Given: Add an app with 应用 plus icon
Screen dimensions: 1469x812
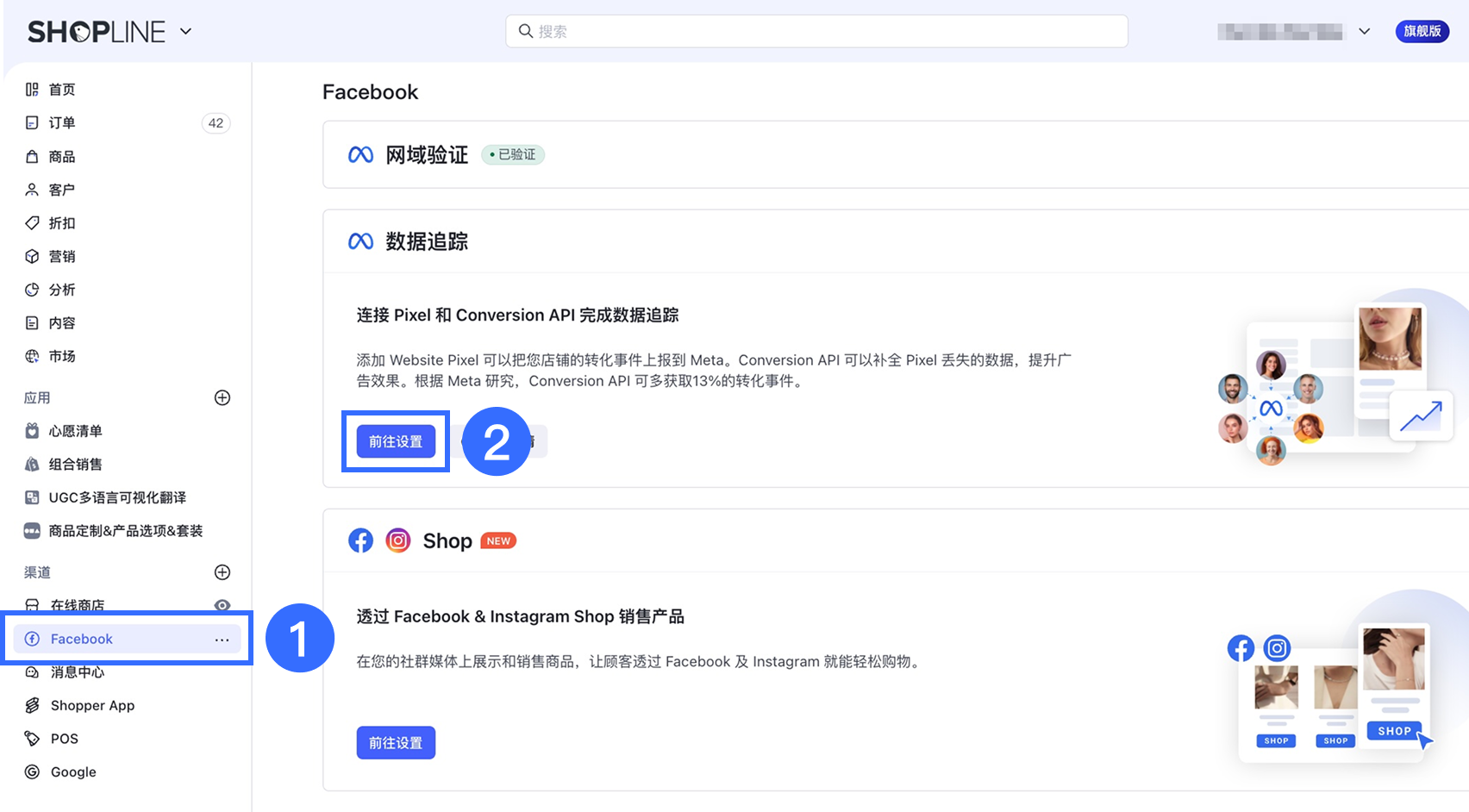Looking at the screenshot, I should pos(222,397).
